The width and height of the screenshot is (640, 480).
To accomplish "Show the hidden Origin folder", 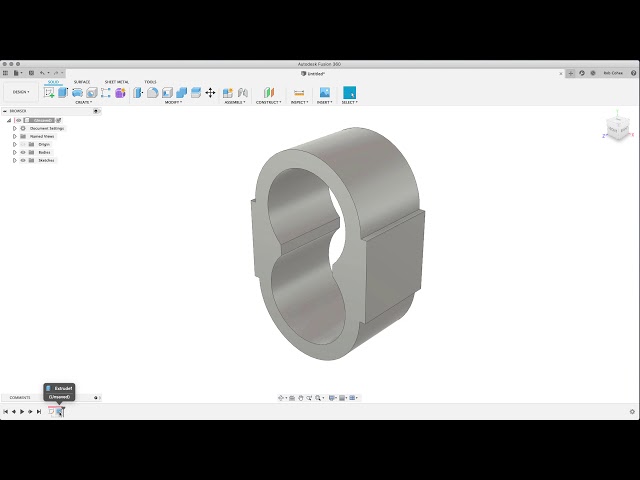I will (x=23, y=144).
